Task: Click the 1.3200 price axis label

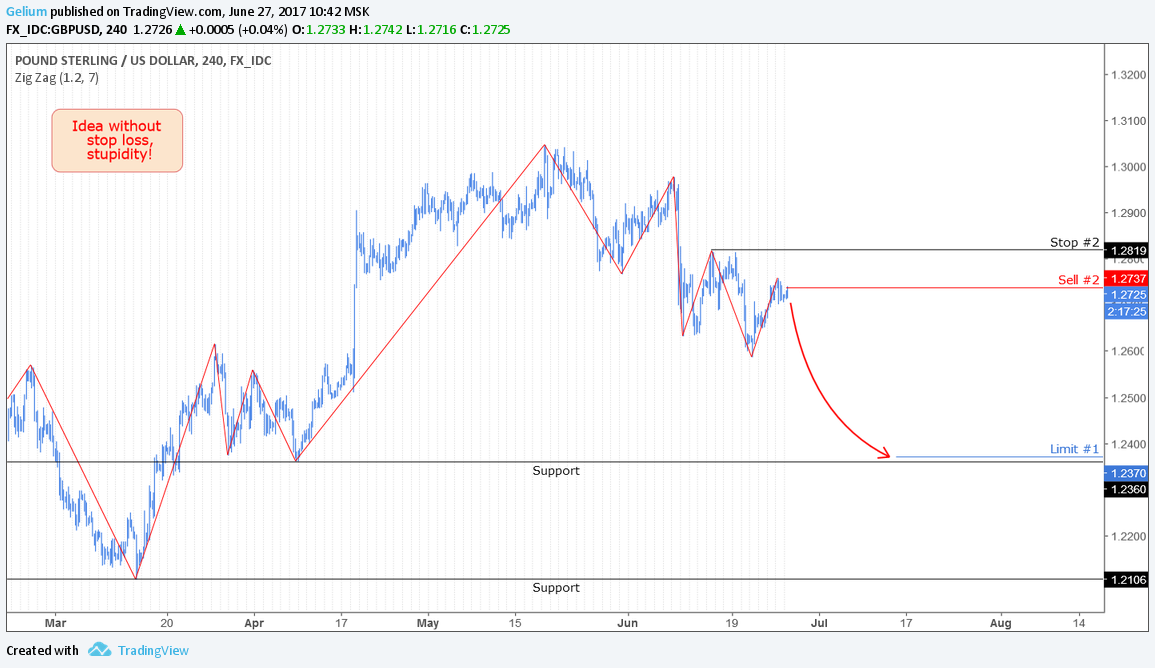Action: point(1128,75)
